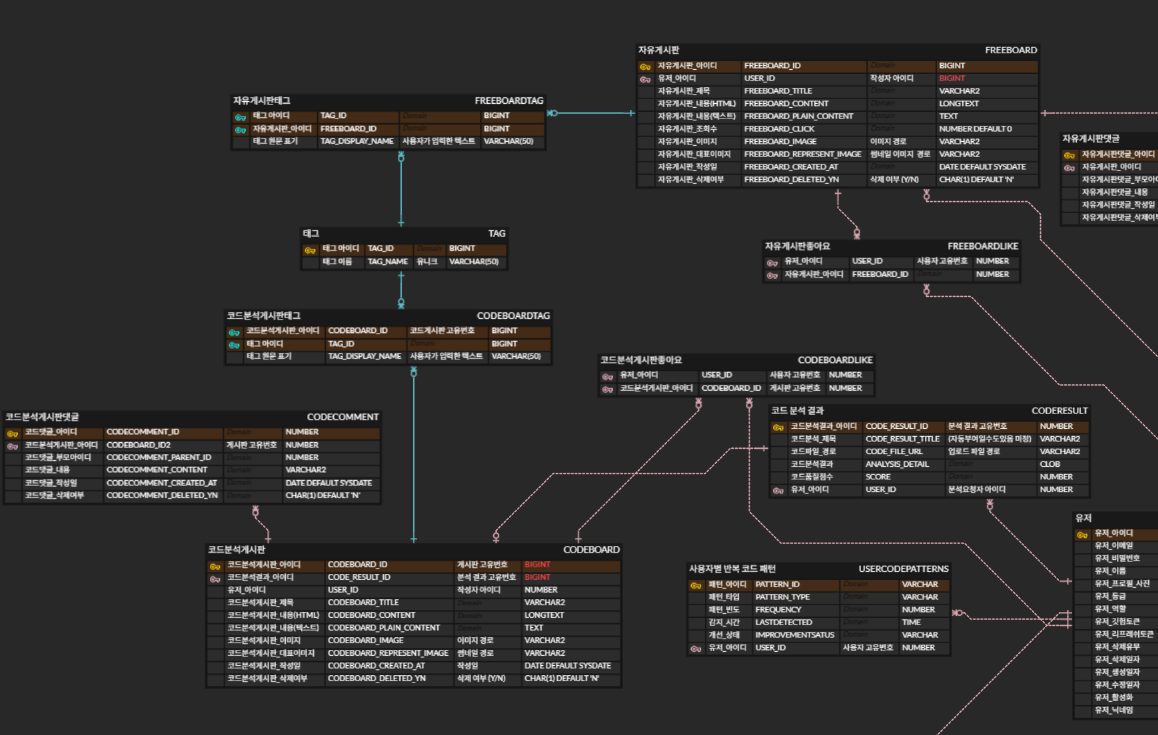Click the primary key icon beside FREEBOARD_ID
This screenshot has width=1158, height=735.
pos(645,66)
